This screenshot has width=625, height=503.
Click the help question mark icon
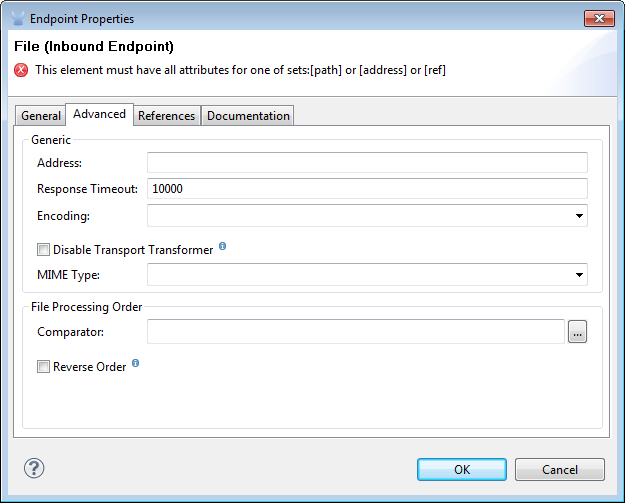coord(35,468)
